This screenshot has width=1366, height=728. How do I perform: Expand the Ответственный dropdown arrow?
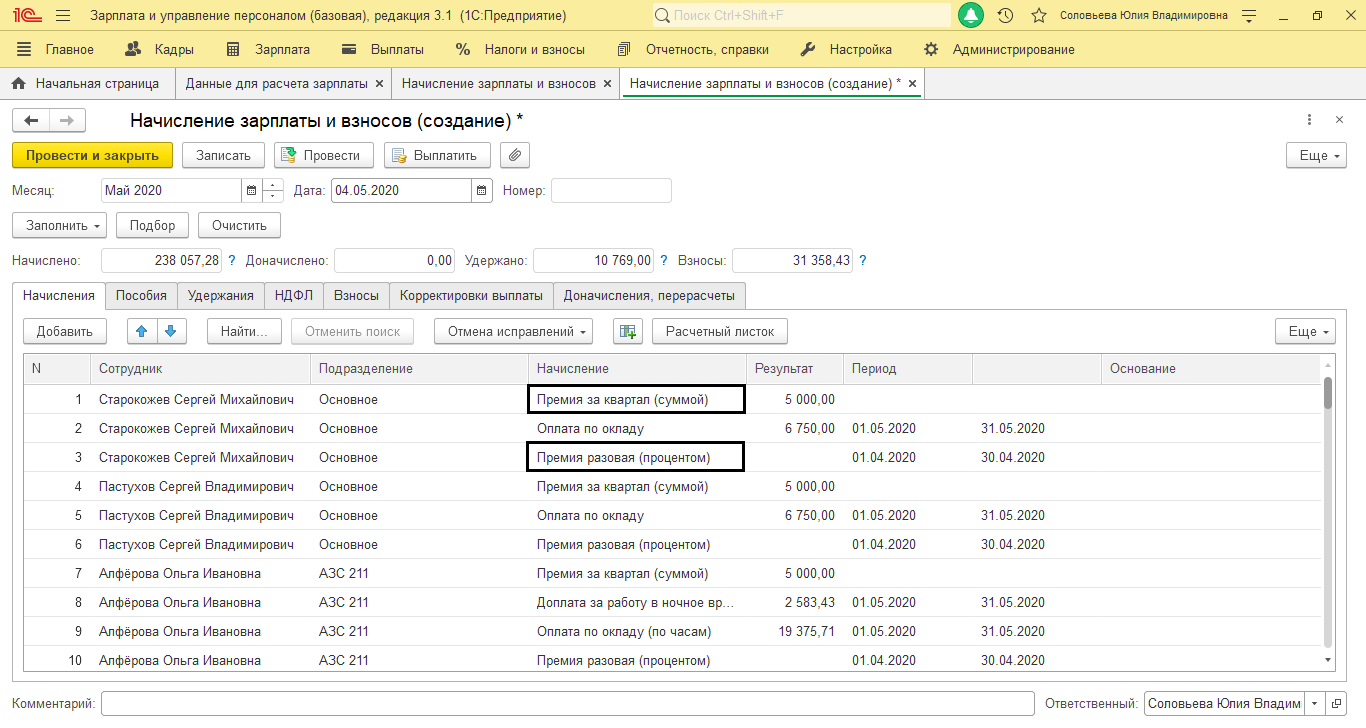pos(1314,703)
